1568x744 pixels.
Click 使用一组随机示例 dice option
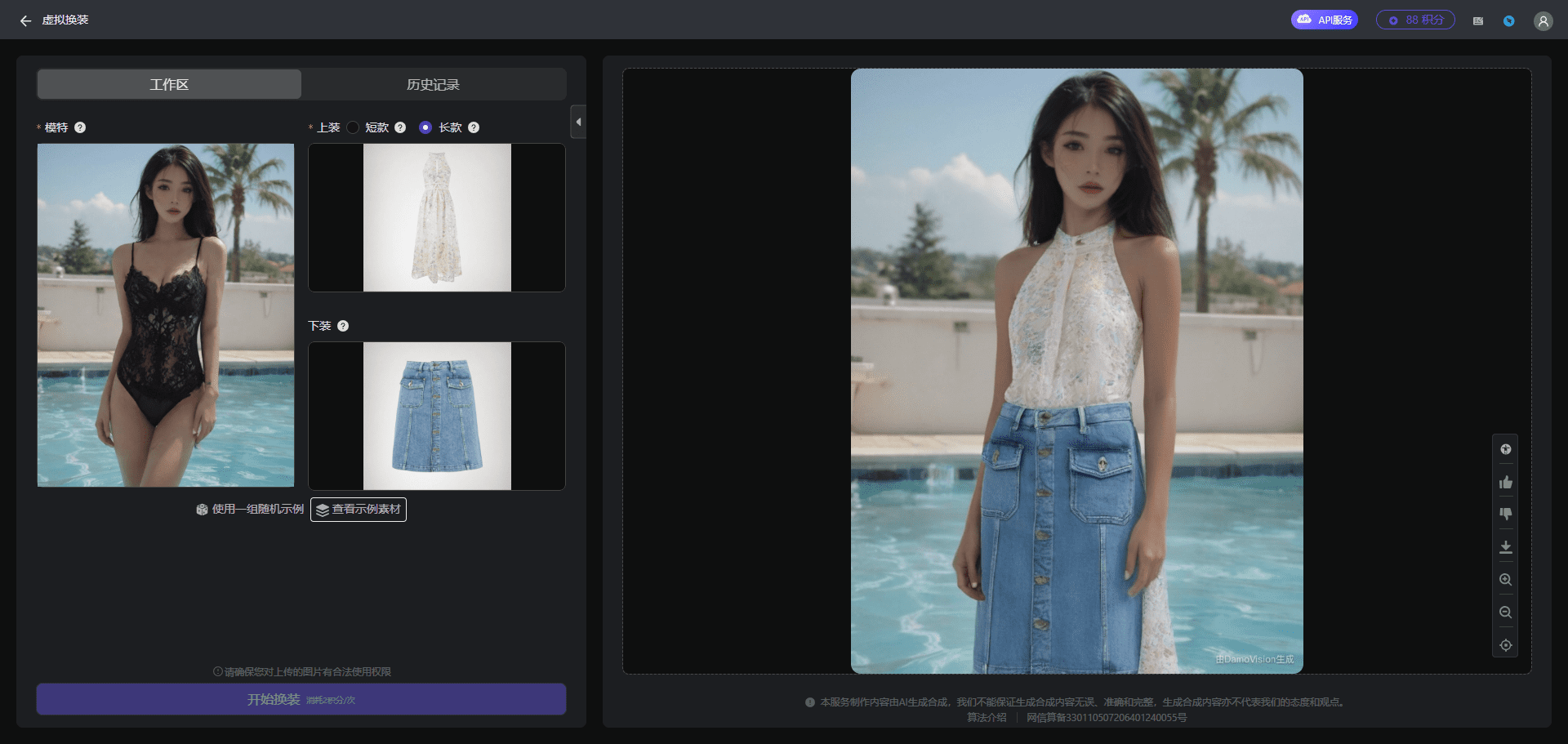click(250, 509)
